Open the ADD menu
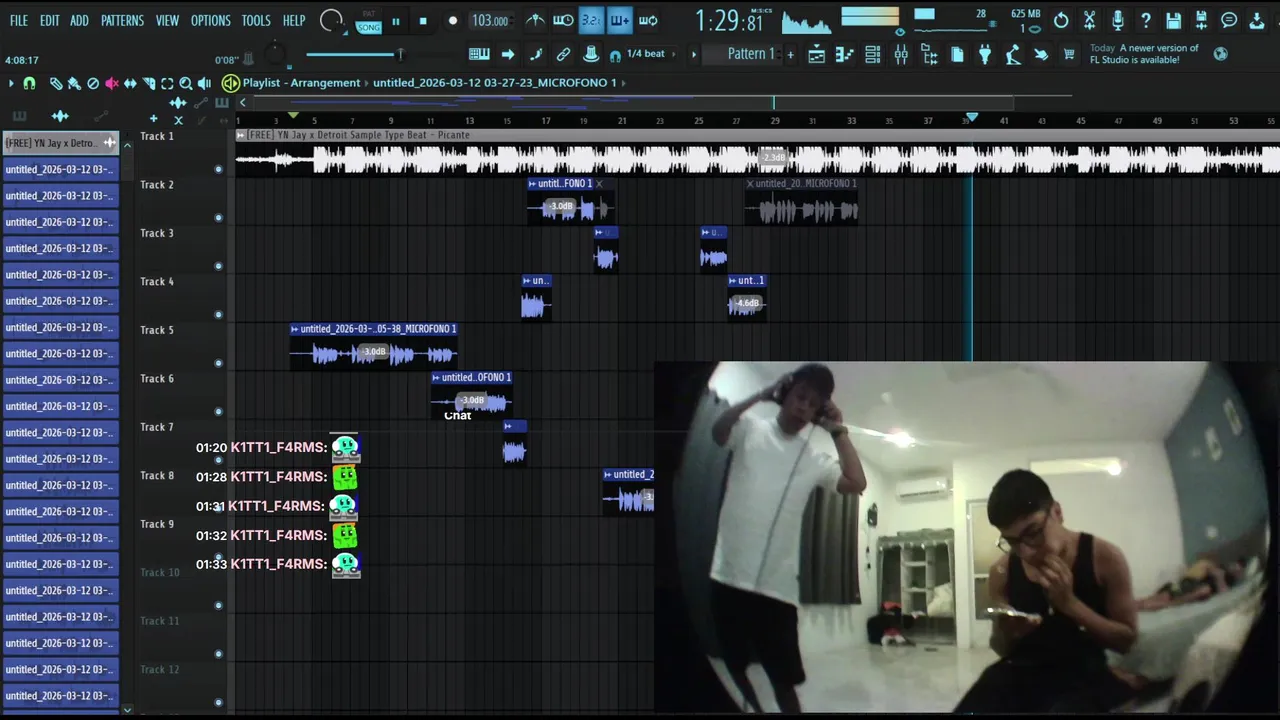1280x720 pixels. (x=79, y=20)
